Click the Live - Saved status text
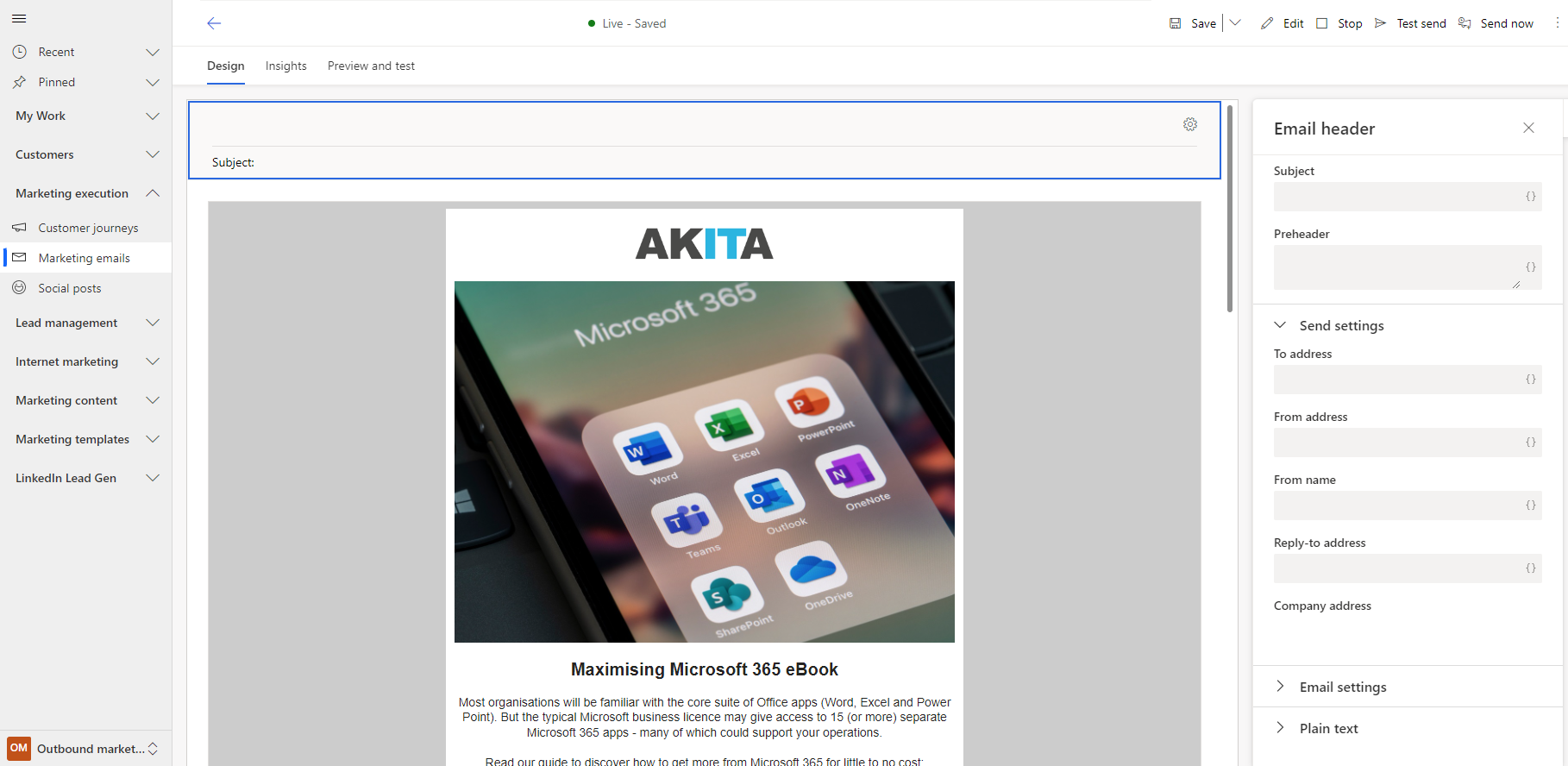The width and height of the screenshot is (1568, 766). 634,23
